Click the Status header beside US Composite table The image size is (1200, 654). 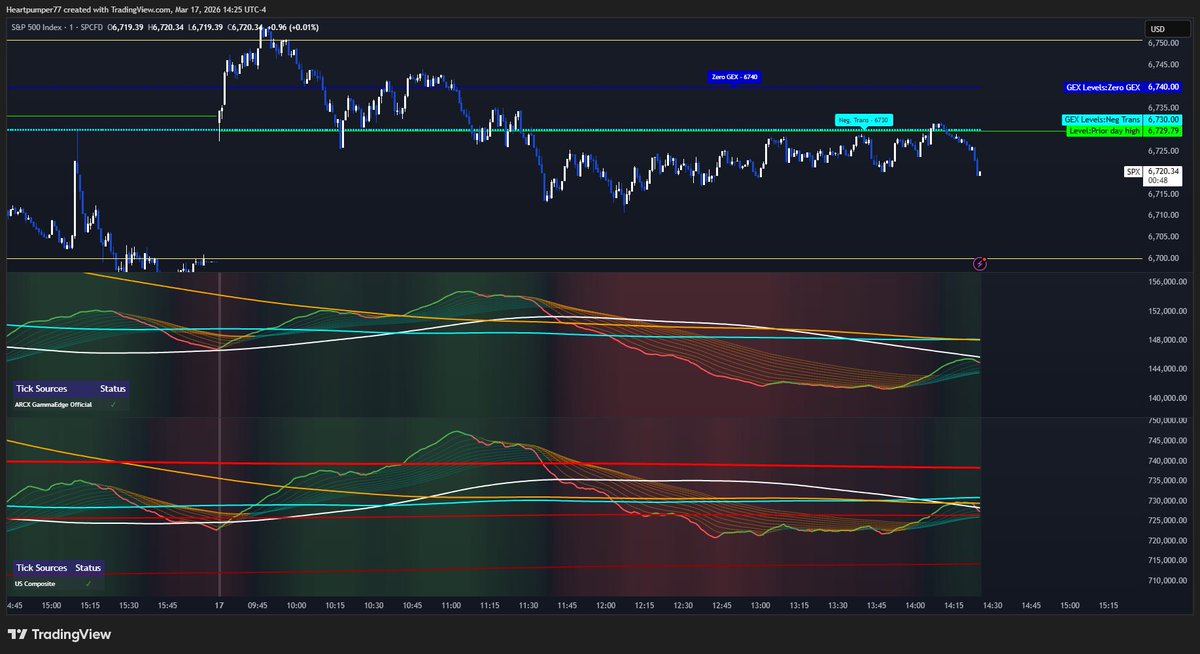88,567
